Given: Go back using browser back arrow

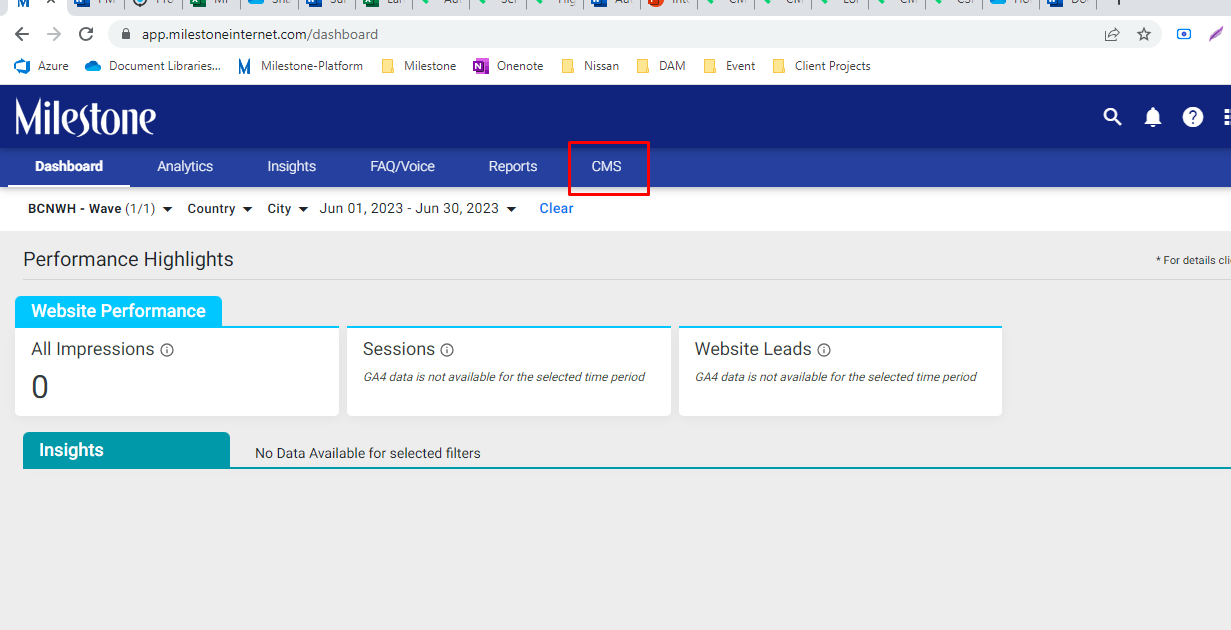Looking at the screenshot, I should (22, 34).
